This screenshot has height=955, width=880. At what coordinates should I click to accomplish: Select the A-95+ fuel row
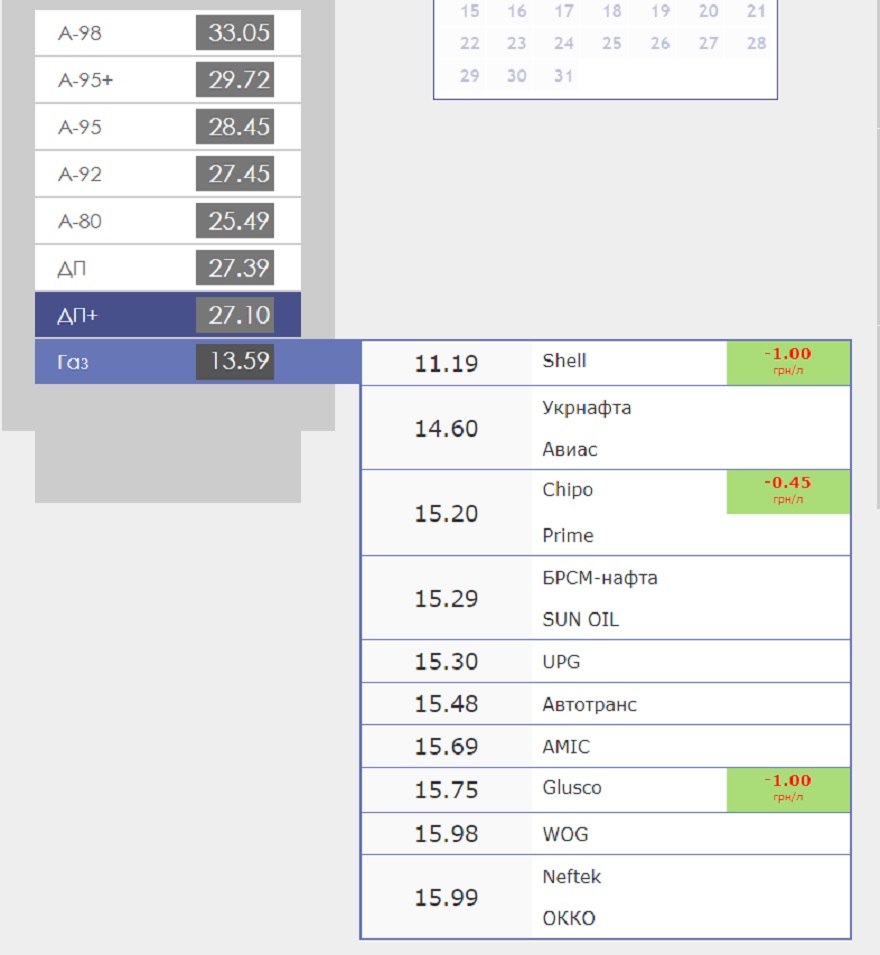[x=167, y=80]
